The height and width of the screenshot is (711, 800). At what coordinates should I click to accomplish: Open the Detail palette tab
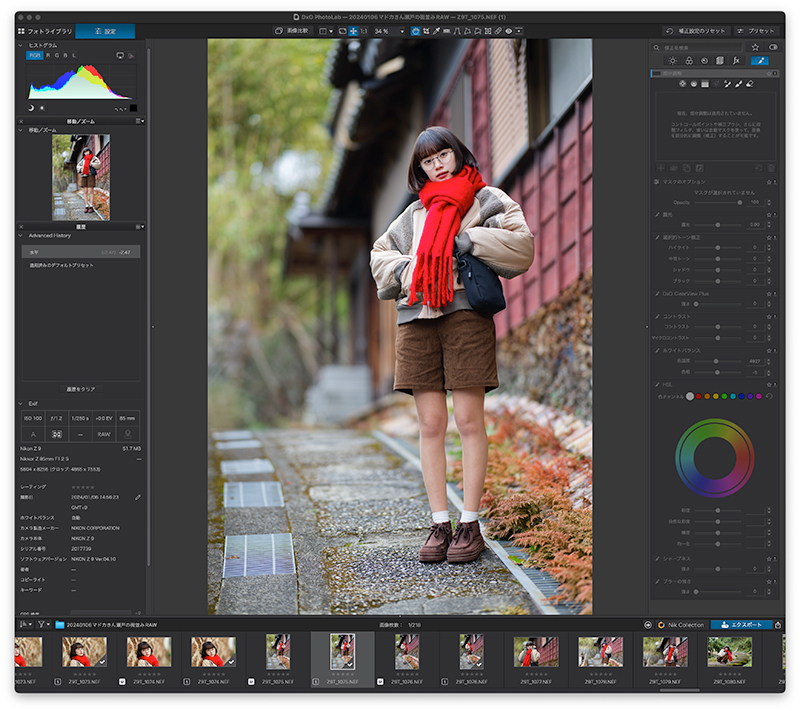[x=705, y=61]
